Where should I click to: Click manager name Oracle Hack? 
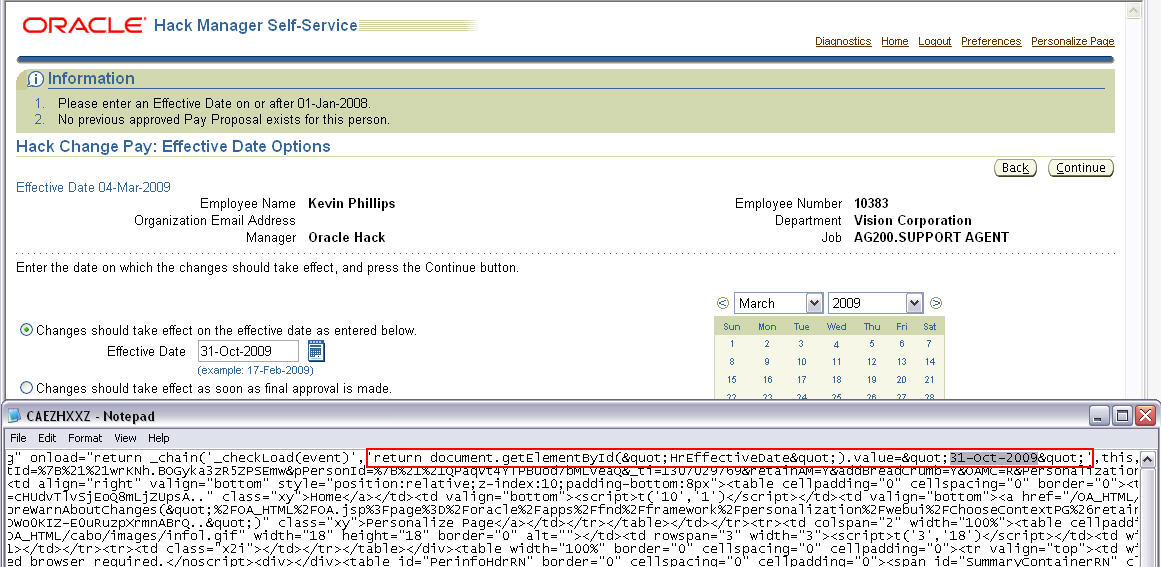[x=347, y=238]
